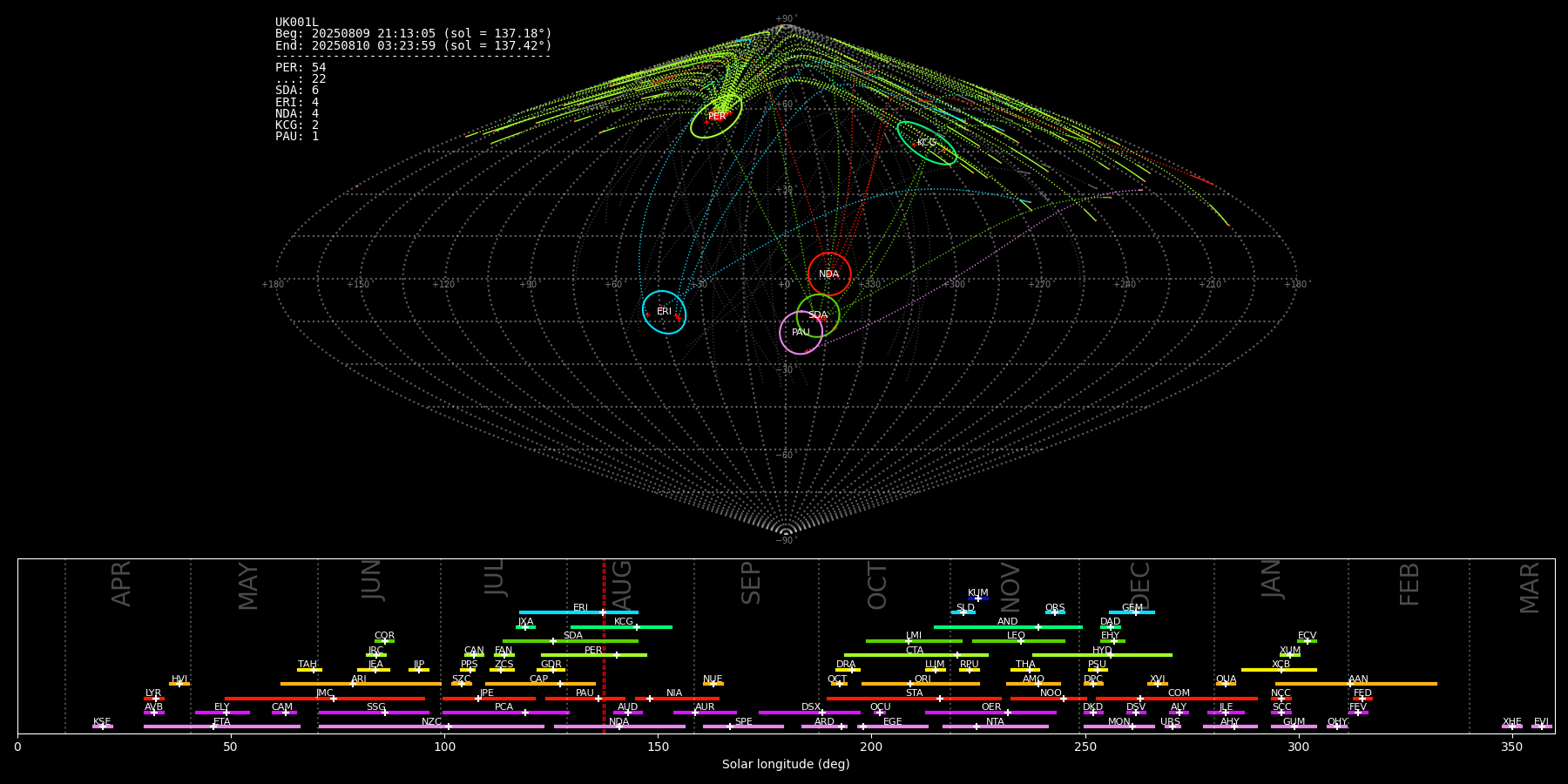Click the ETA shower bar in timeline
The width and height of the screenshot is (1568, 784).
pyautogui.click(x=222, y=727)
